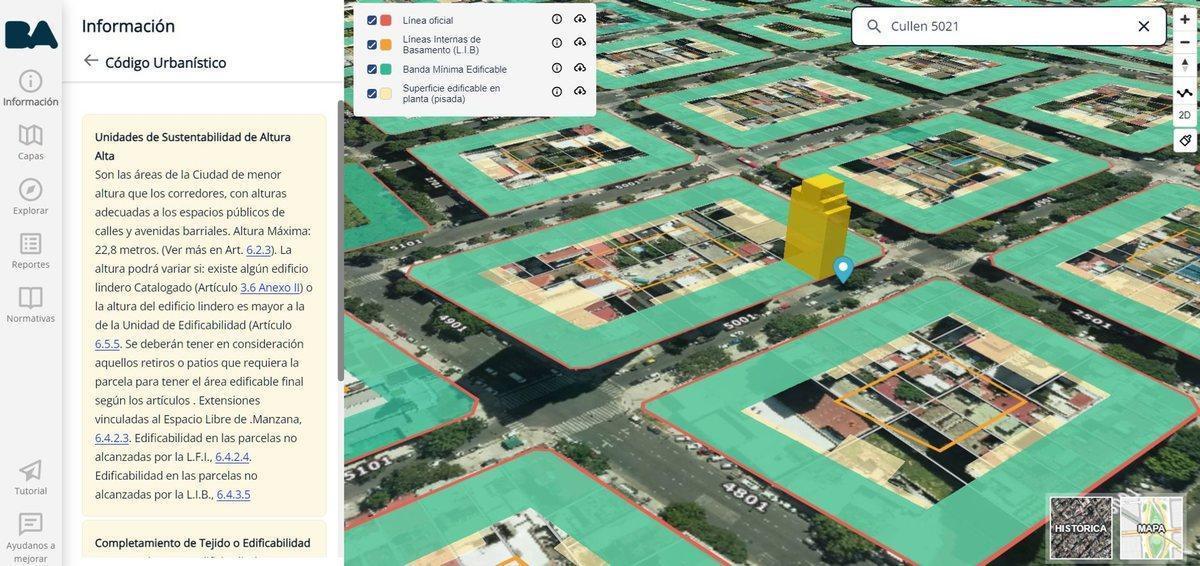Viewport: 1200px width, 566px height.
Task: Click the information panel scrollbar
Action: 340,240
